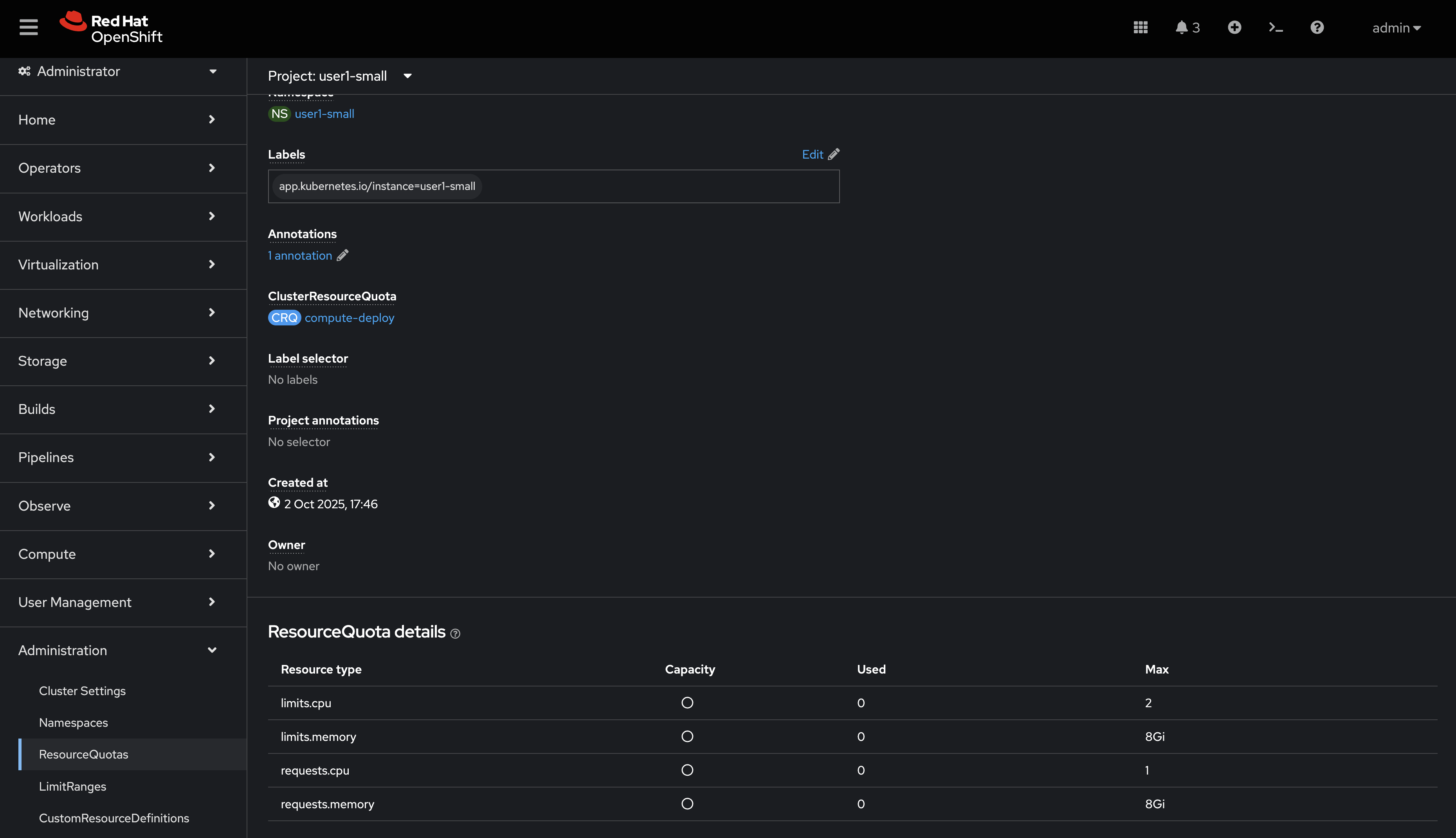Image resolution: width=1456 pixels, height=838 pixels.
Task: Open the application launcher grid icon
Action: (x=1141, y=27)
